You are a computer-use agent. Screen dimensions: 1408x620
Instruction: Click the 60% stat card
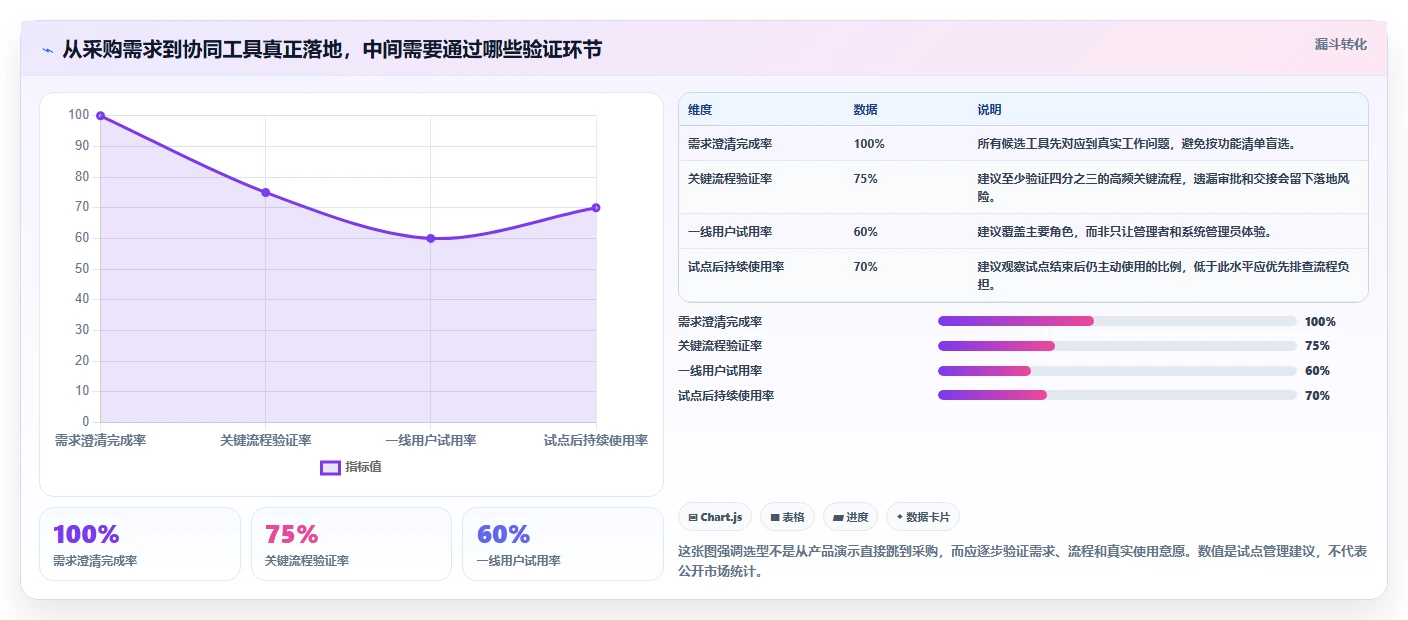(563, 544)
